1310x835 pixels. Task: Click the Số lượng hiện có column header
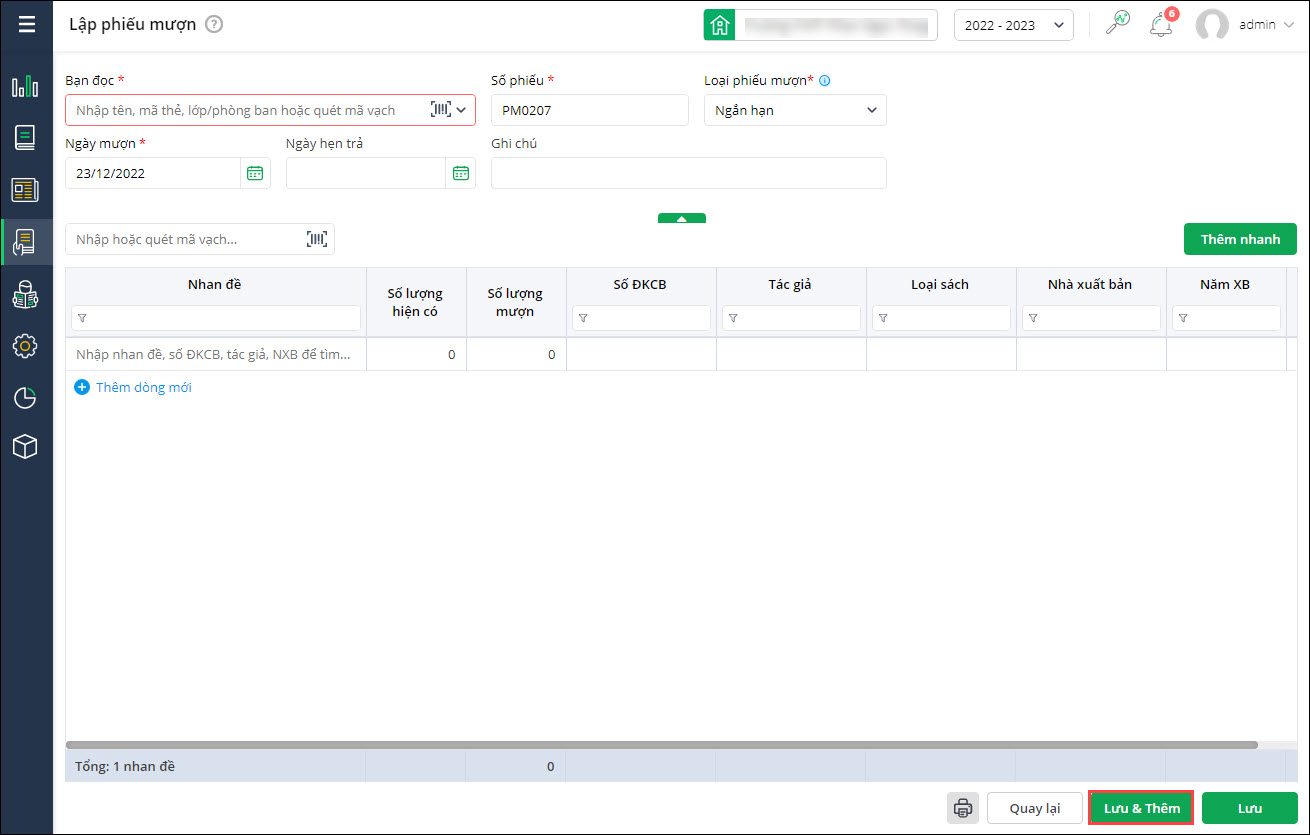click(416, 302)
